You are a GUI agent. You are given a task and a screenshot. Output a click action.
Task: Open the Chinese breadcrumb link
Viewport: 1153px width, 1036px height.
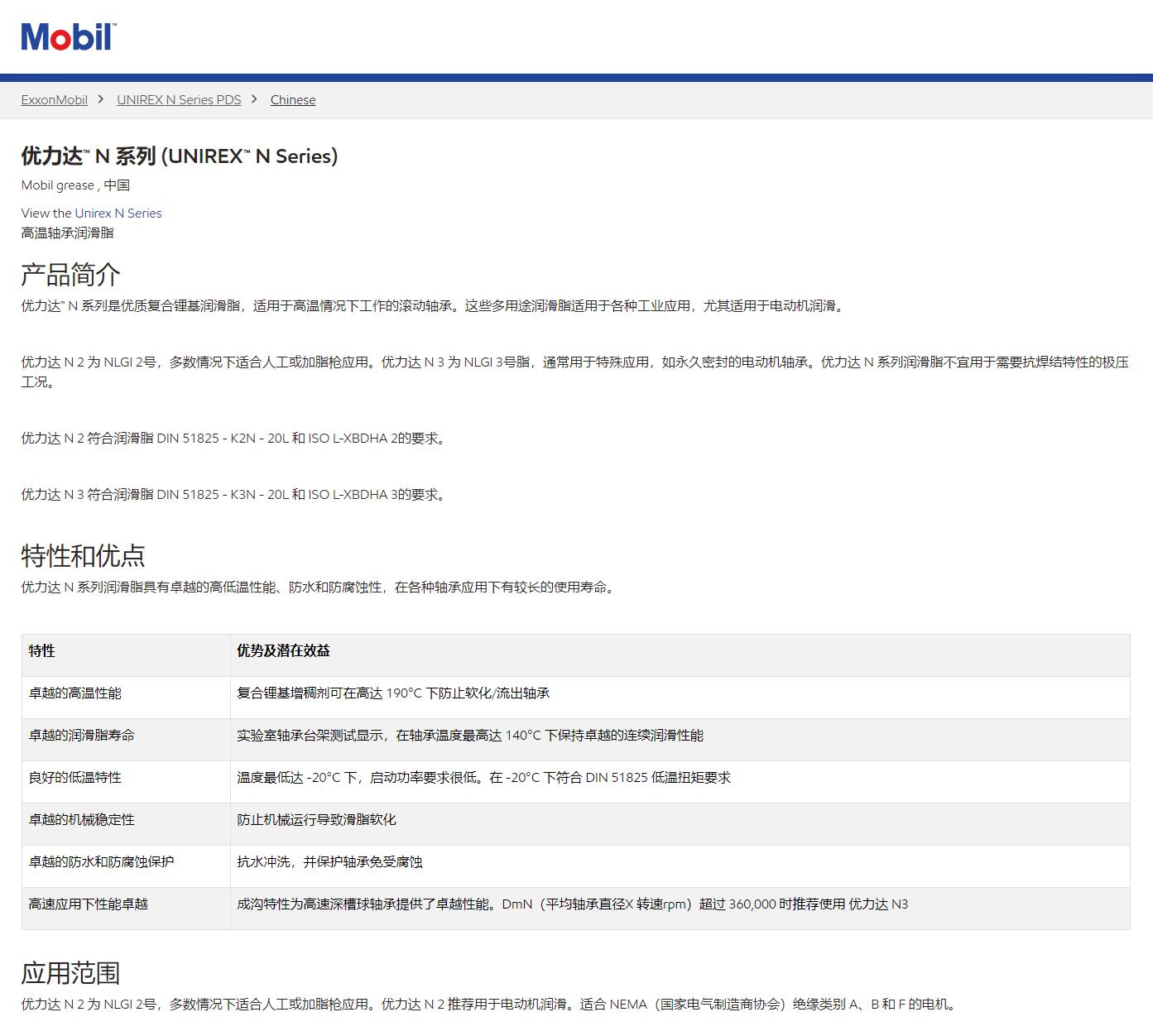(293, 100)
